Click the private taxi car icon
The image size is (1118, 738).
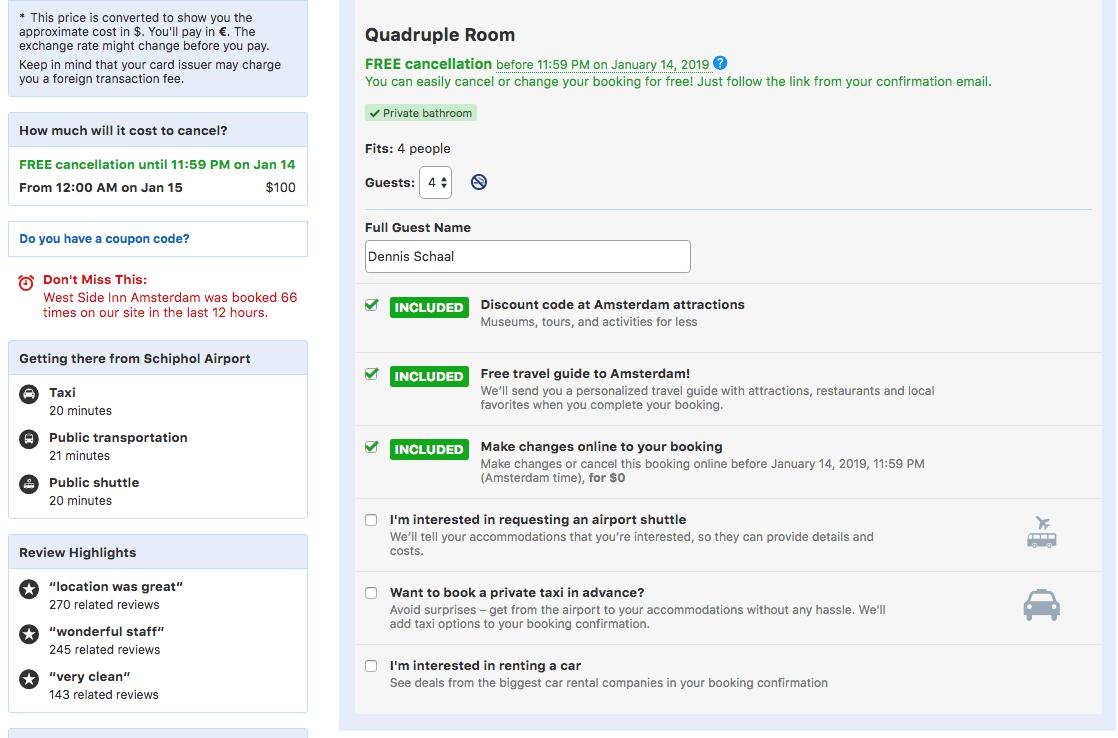(x=1041, y=605)
